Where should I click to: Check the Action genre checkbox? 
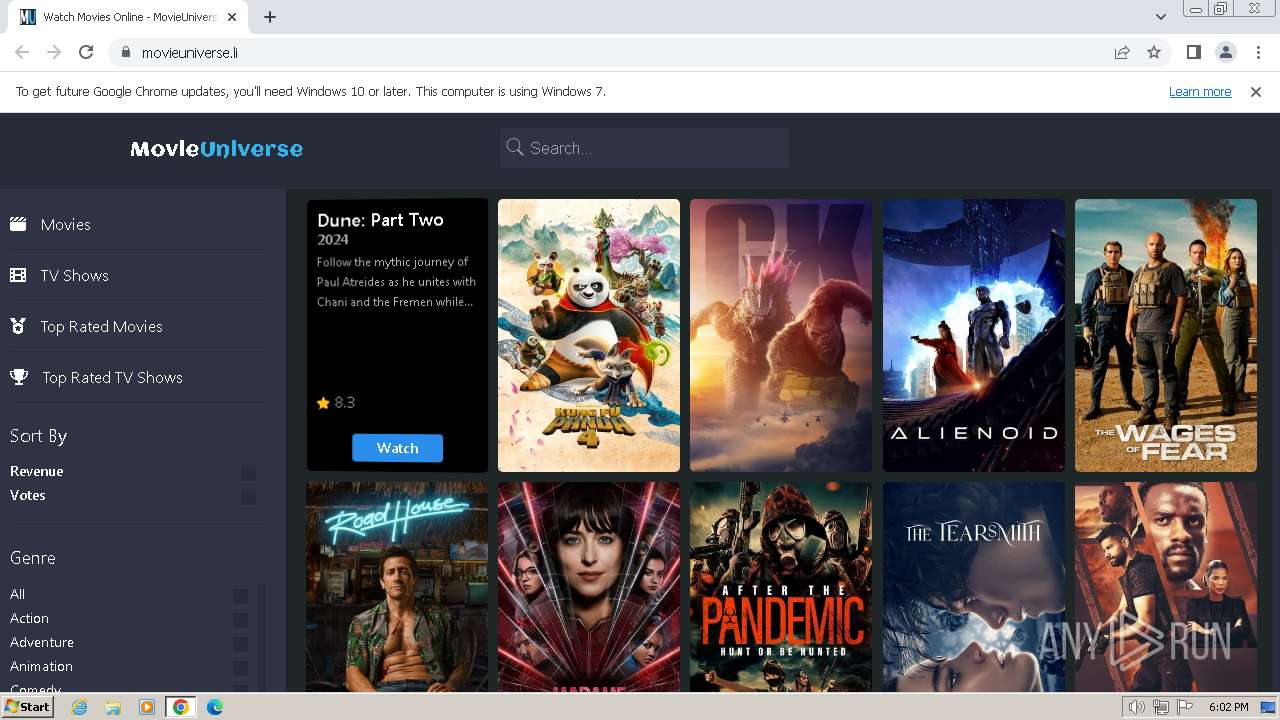240,619
